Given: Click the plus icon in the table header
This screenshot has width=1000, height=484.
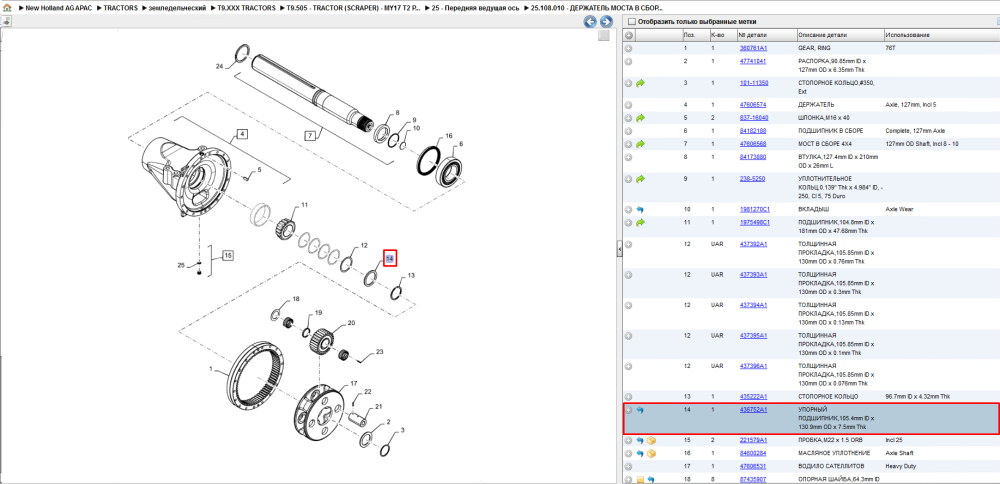Looking at the screenshot, I should pyautogui.click(x=628, y=35).
